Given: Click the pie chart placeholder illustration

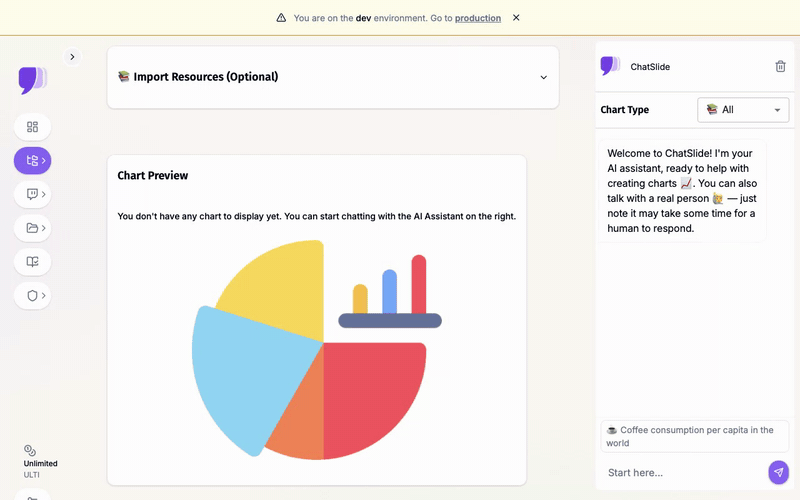Looking at the screenshot, I should pyautogui.click(x=316, y=349).
